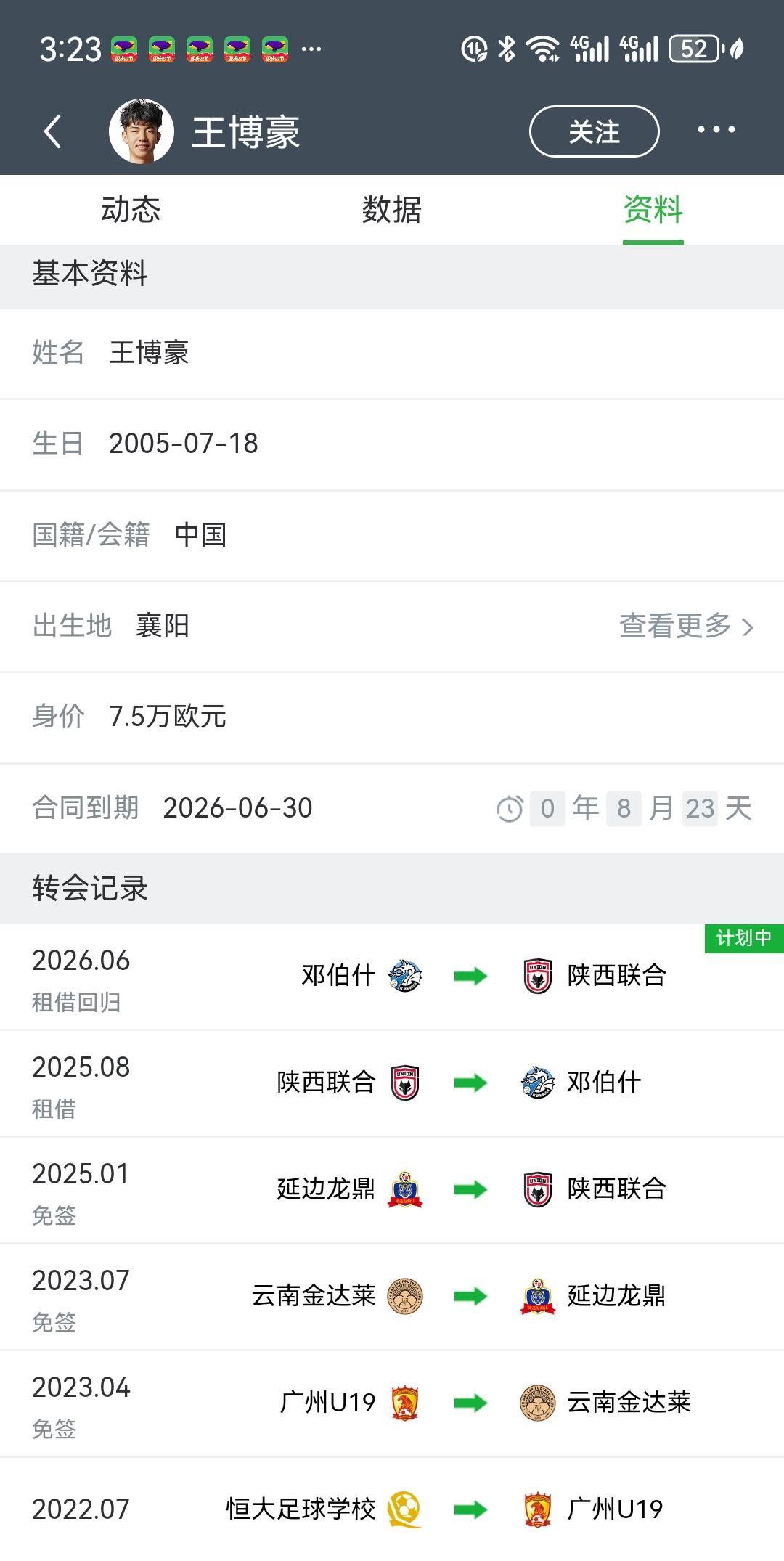Tap the 广州U19 logo in 2023.04 transfer
The height and width of the screenshot is (1561, 784).
coord(404,1403)
